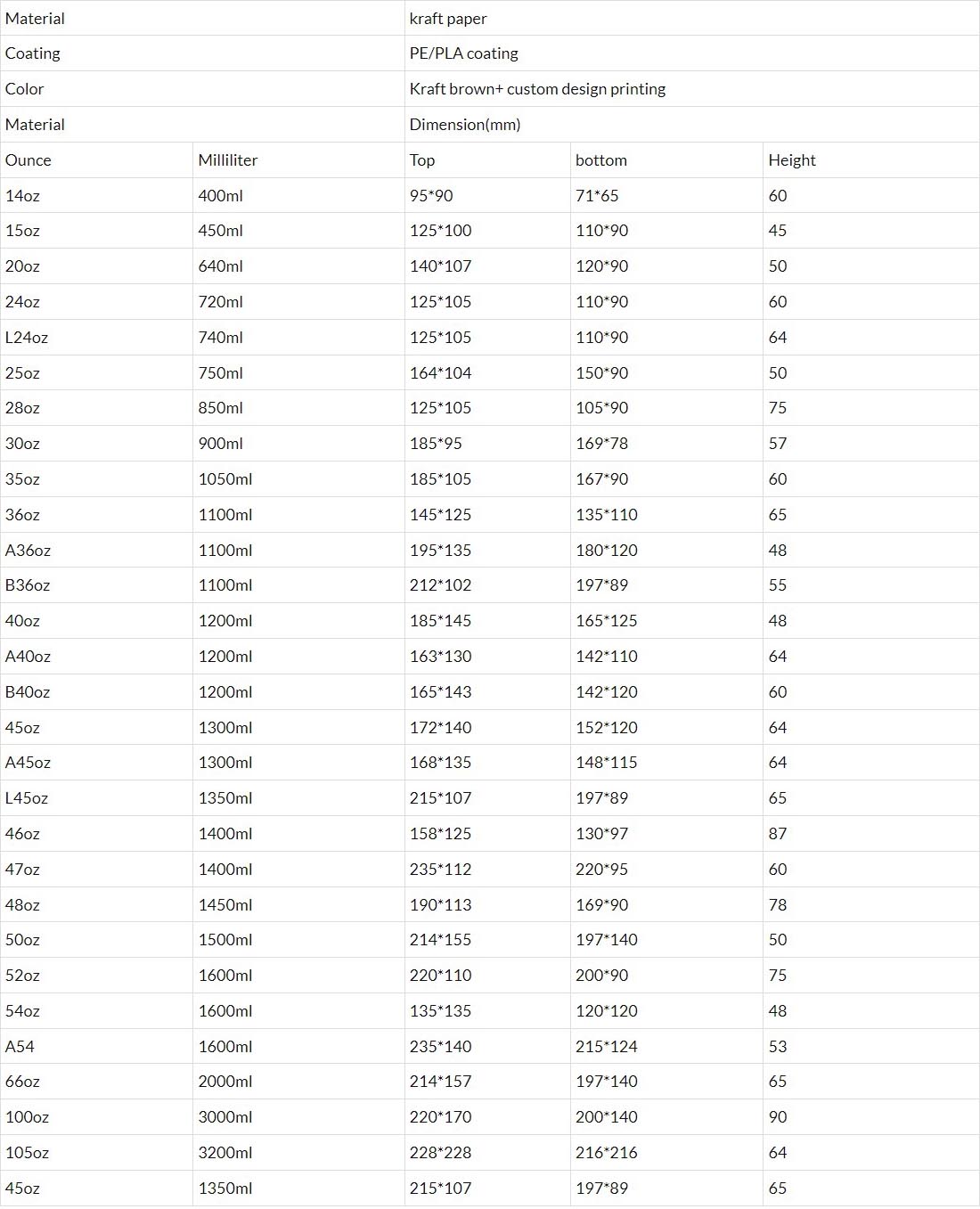
Task: Click the "3000ml" volume cell
Action: pos(225,1117)
